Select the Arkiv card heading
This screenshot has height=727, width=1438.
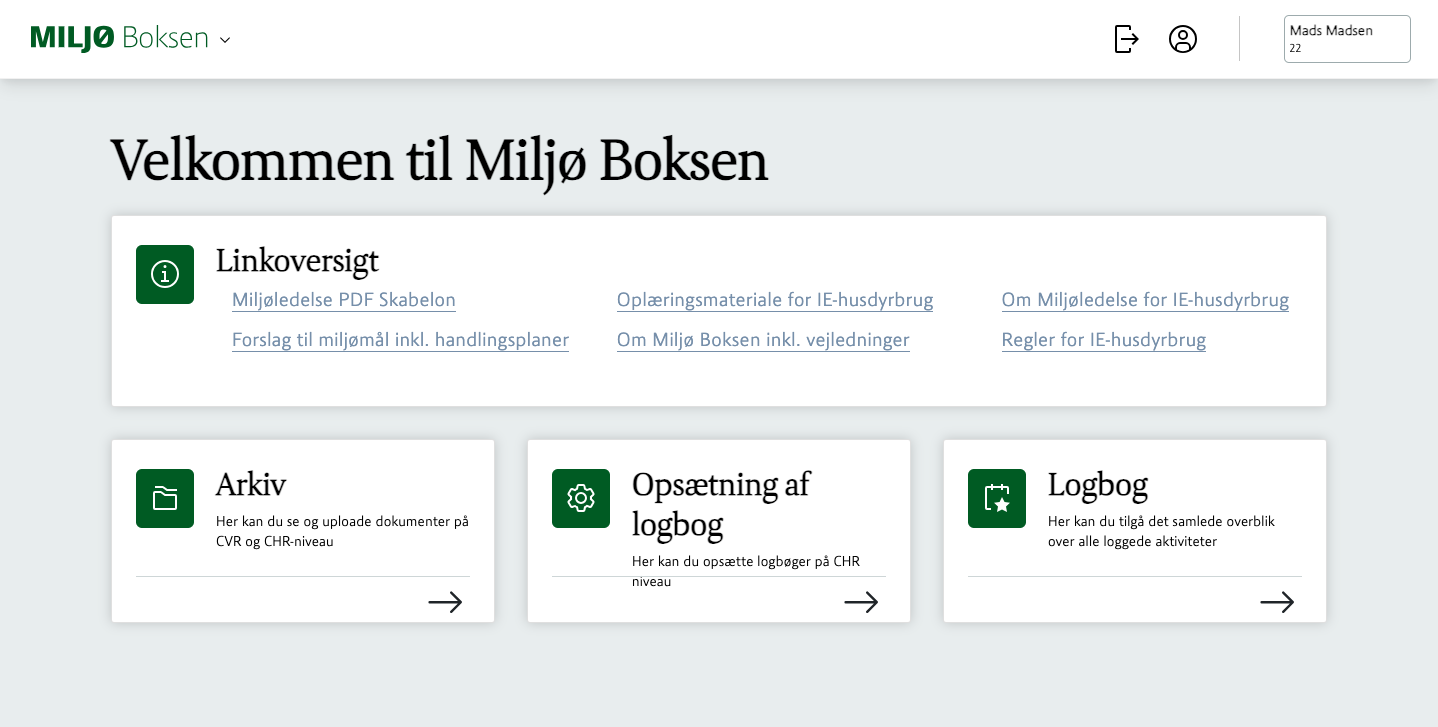[x=251, y=484]
